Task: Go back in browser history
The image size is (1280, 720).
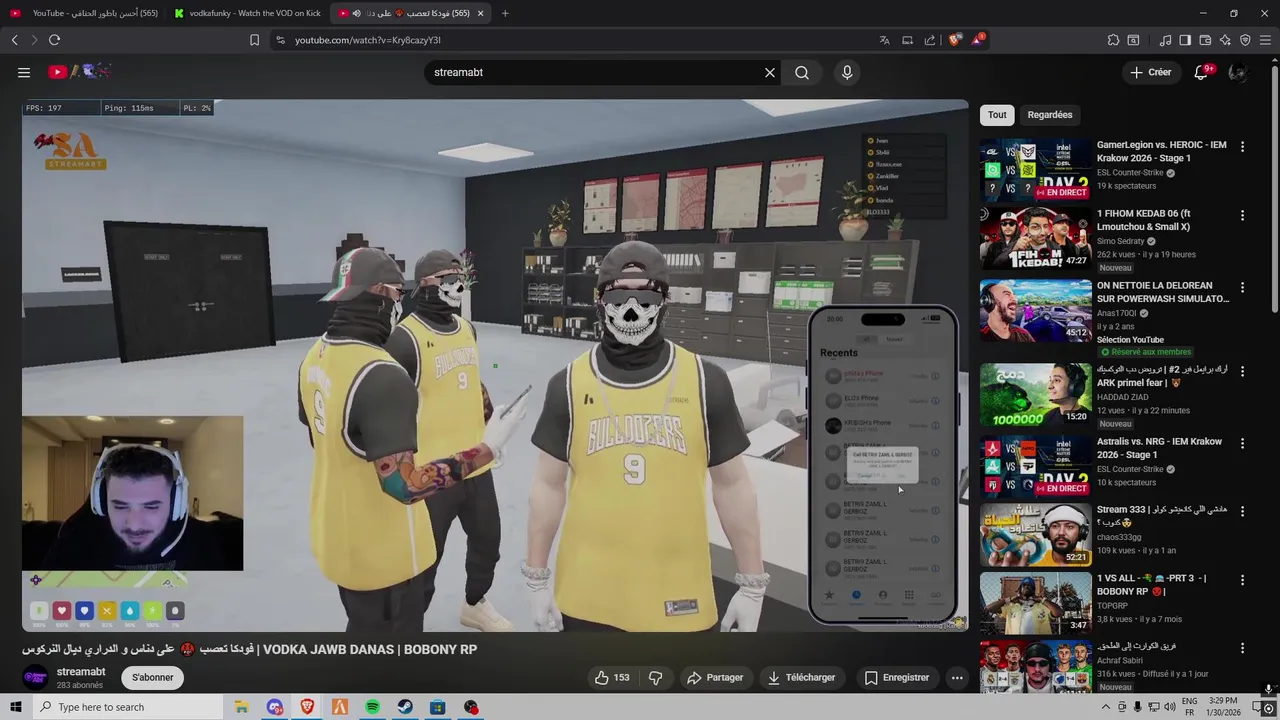Action: point(15,40)
